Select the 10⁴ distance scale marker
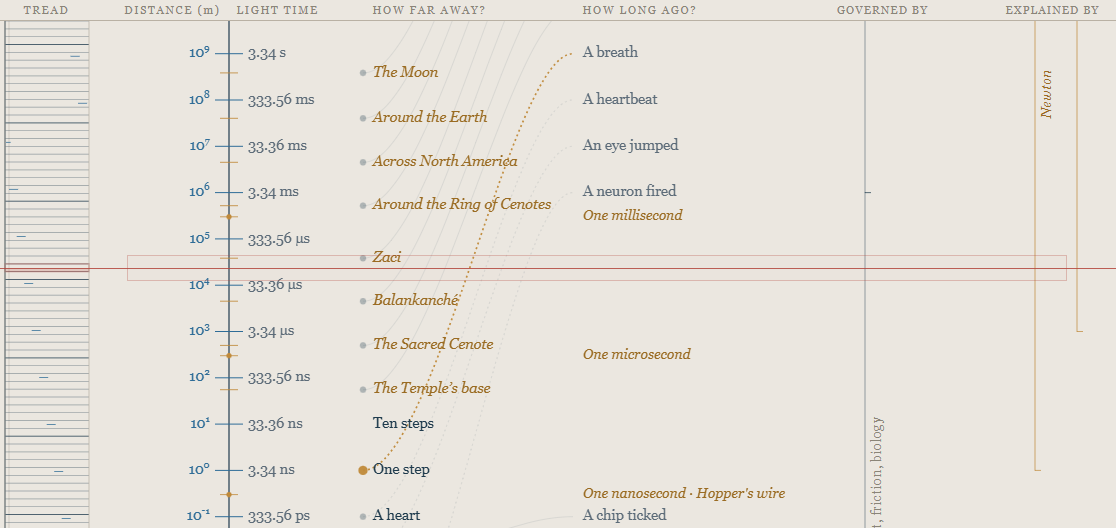The height and width of the screenshot is (528, 1116). [199, 284]
